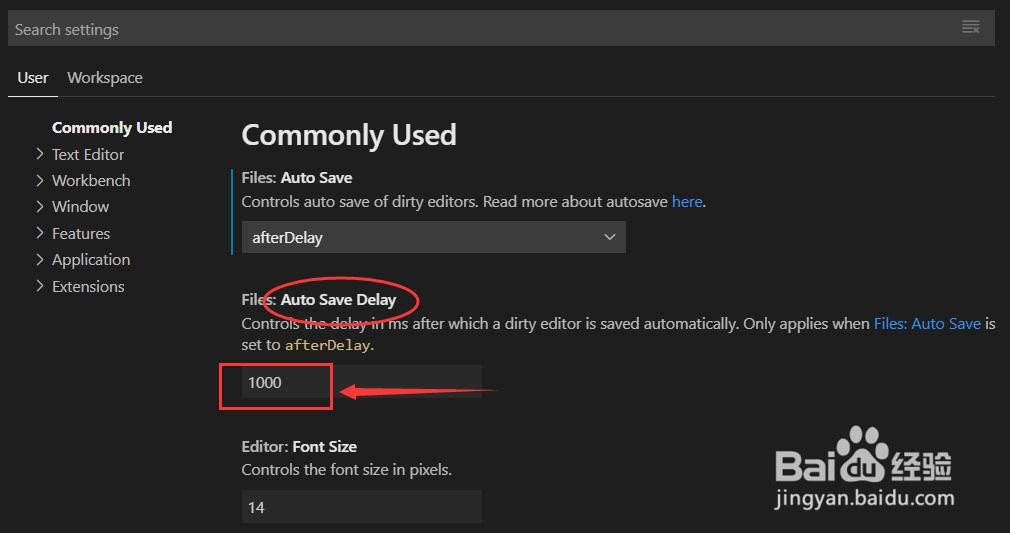Select the Features category label
This screenshot has width=1010, height=533.
pyautogui.click(x=81, y=233)
